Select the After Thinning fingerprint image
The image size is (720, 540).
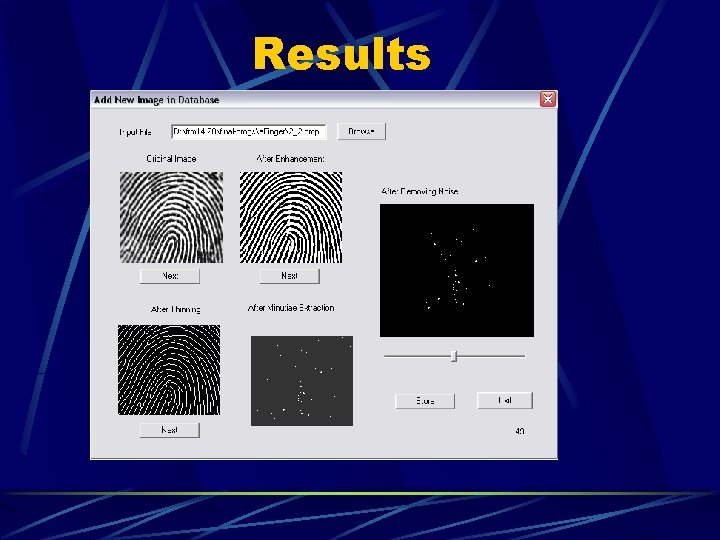point(169,370)
